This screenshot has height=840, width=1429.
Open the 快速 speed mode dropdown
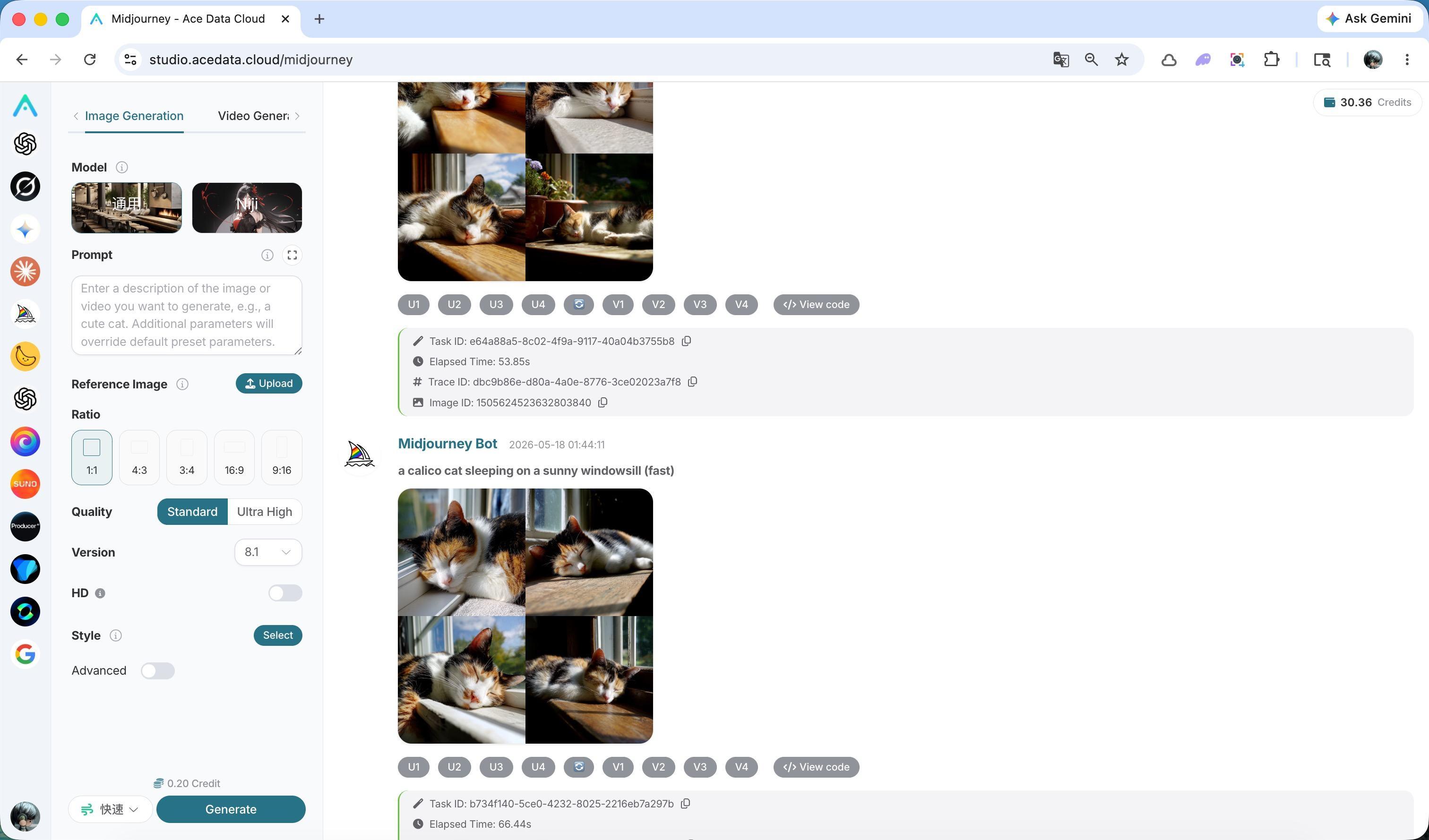pos(111,809)
